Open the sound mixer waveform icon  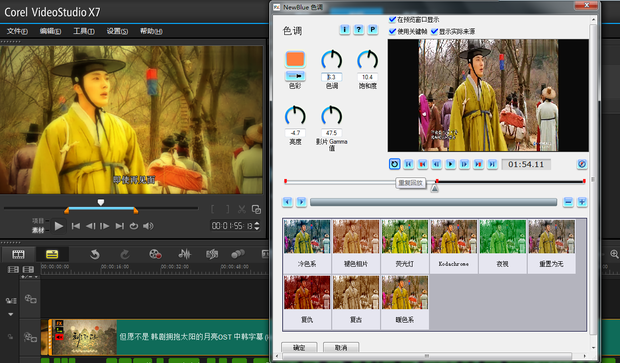coord(184,254)
